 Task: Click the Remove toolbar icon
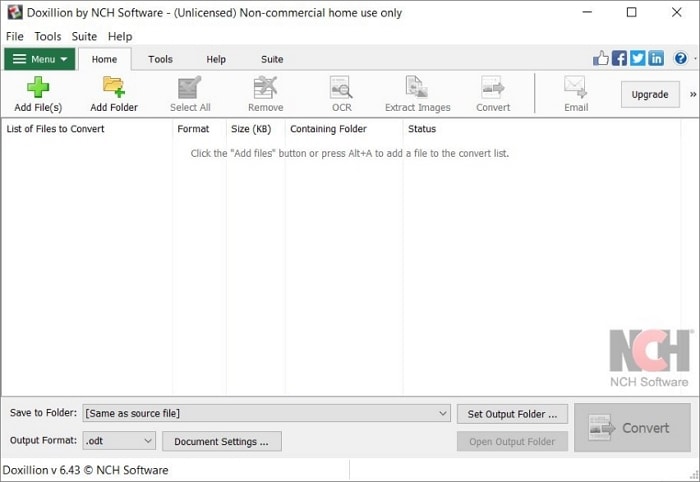[266, 94]
